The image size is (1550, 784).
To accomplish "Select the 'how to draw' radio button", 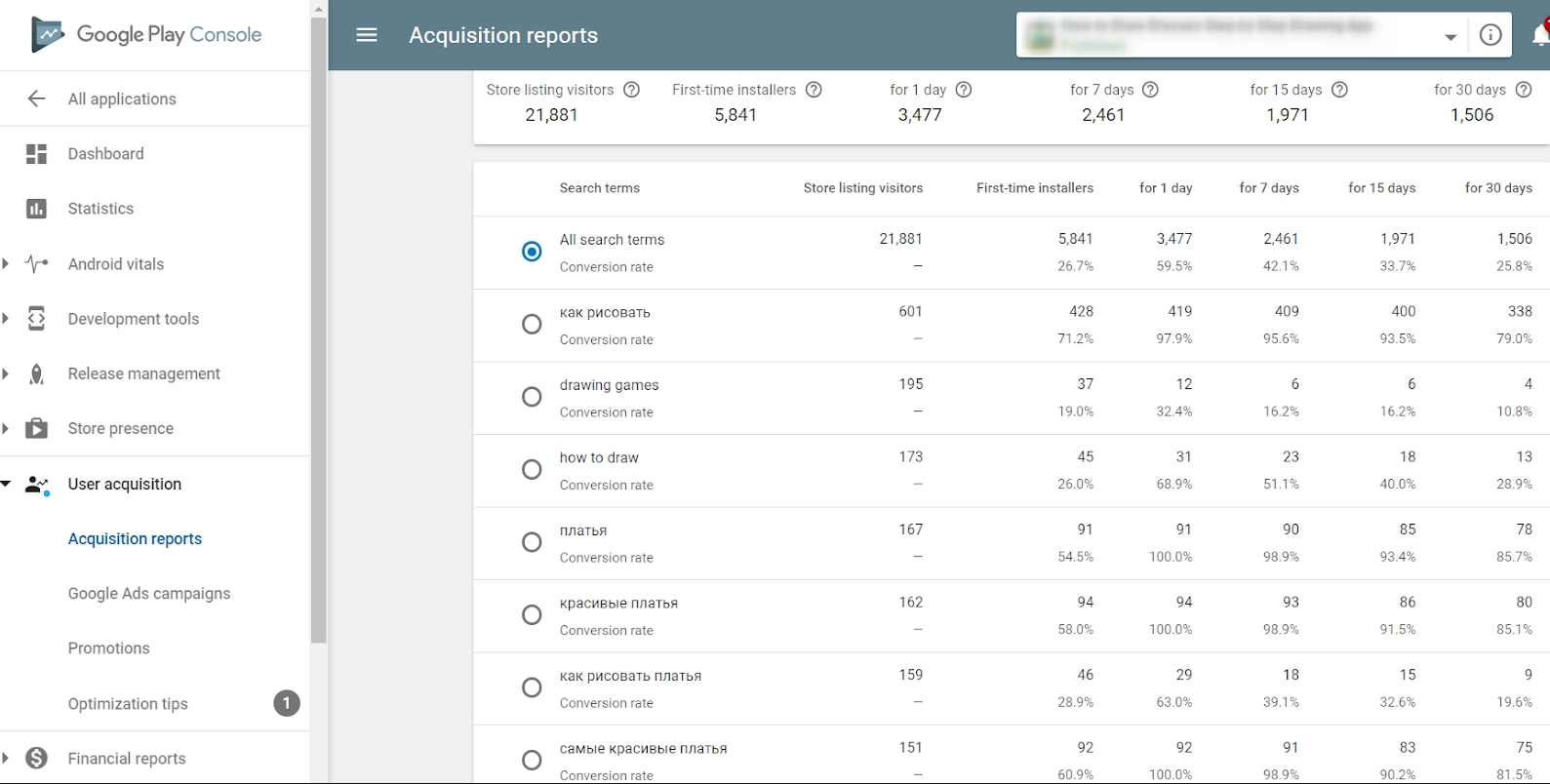I will [532, 470].
